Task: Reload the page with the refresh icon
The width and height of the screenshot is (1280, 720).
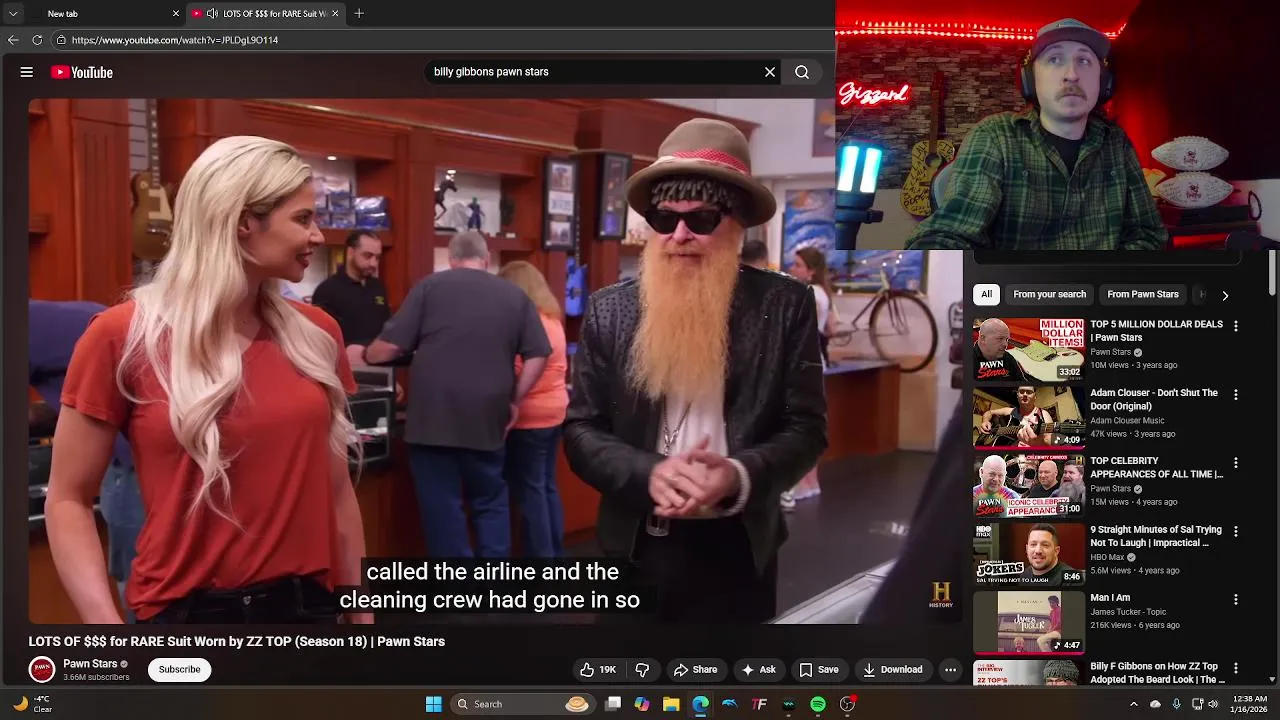Action: tap(37, 40)
